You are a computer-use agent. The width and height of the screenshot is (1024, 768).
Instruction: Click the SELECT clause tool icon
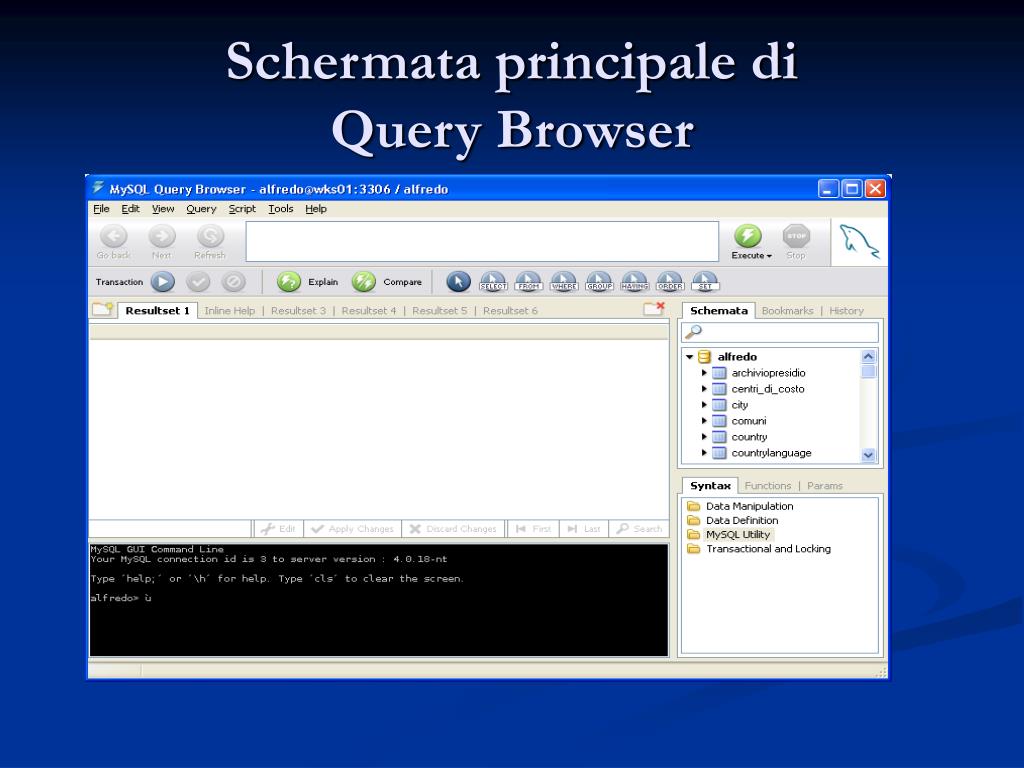pos(493,282)
